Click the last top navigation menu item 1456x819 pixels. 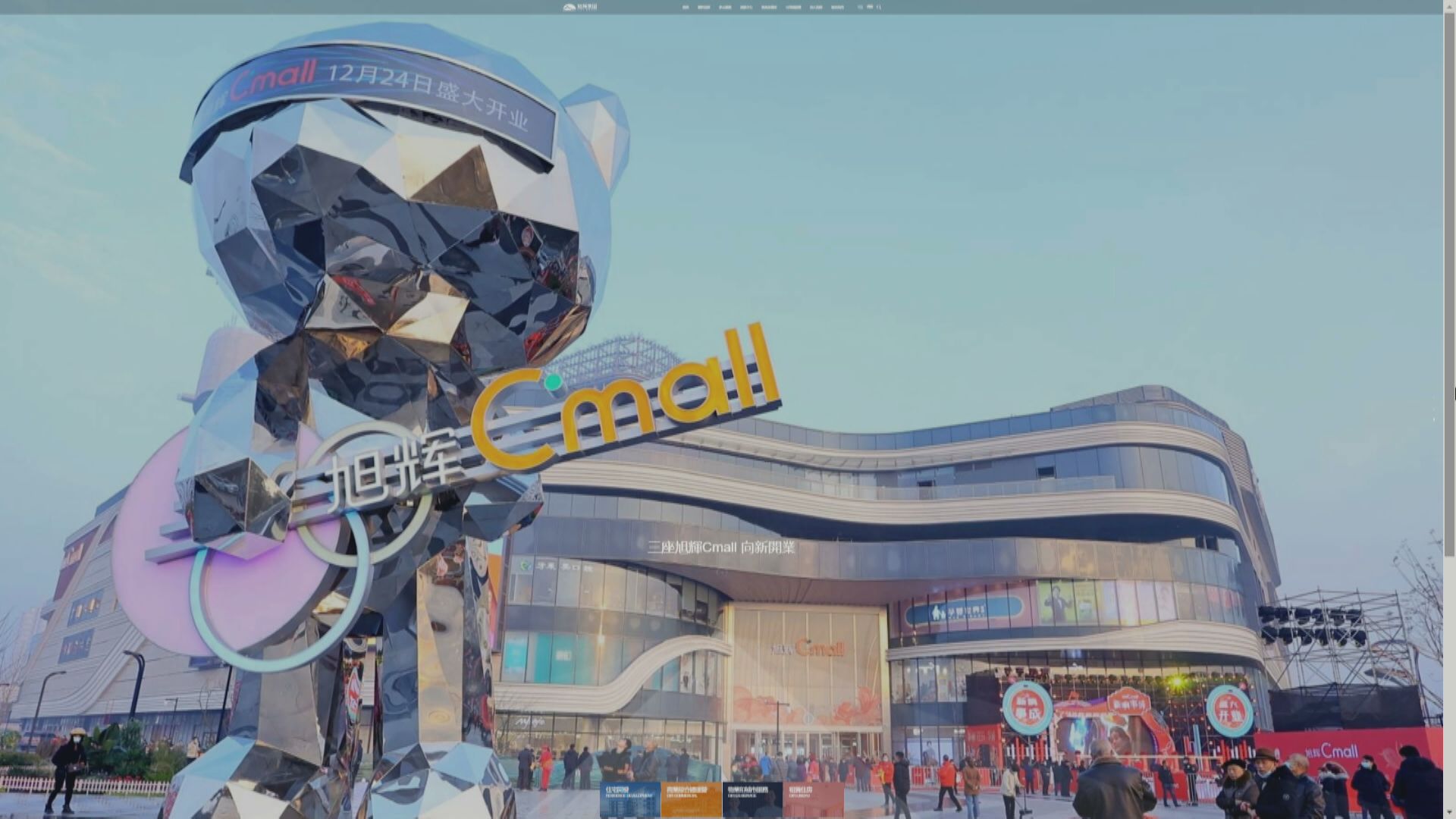pyautogui.click(x=837, y=8)
